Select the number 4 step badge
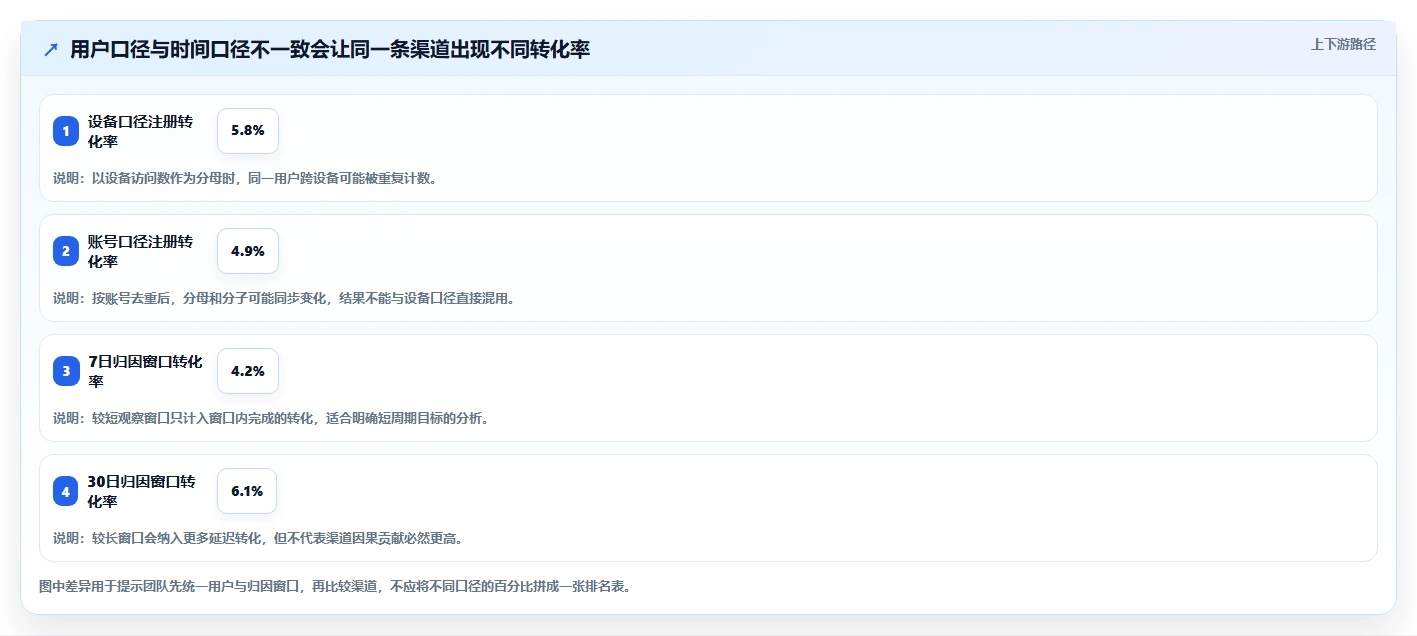This screenshot has height=636, width=1417. coord(66,491)
